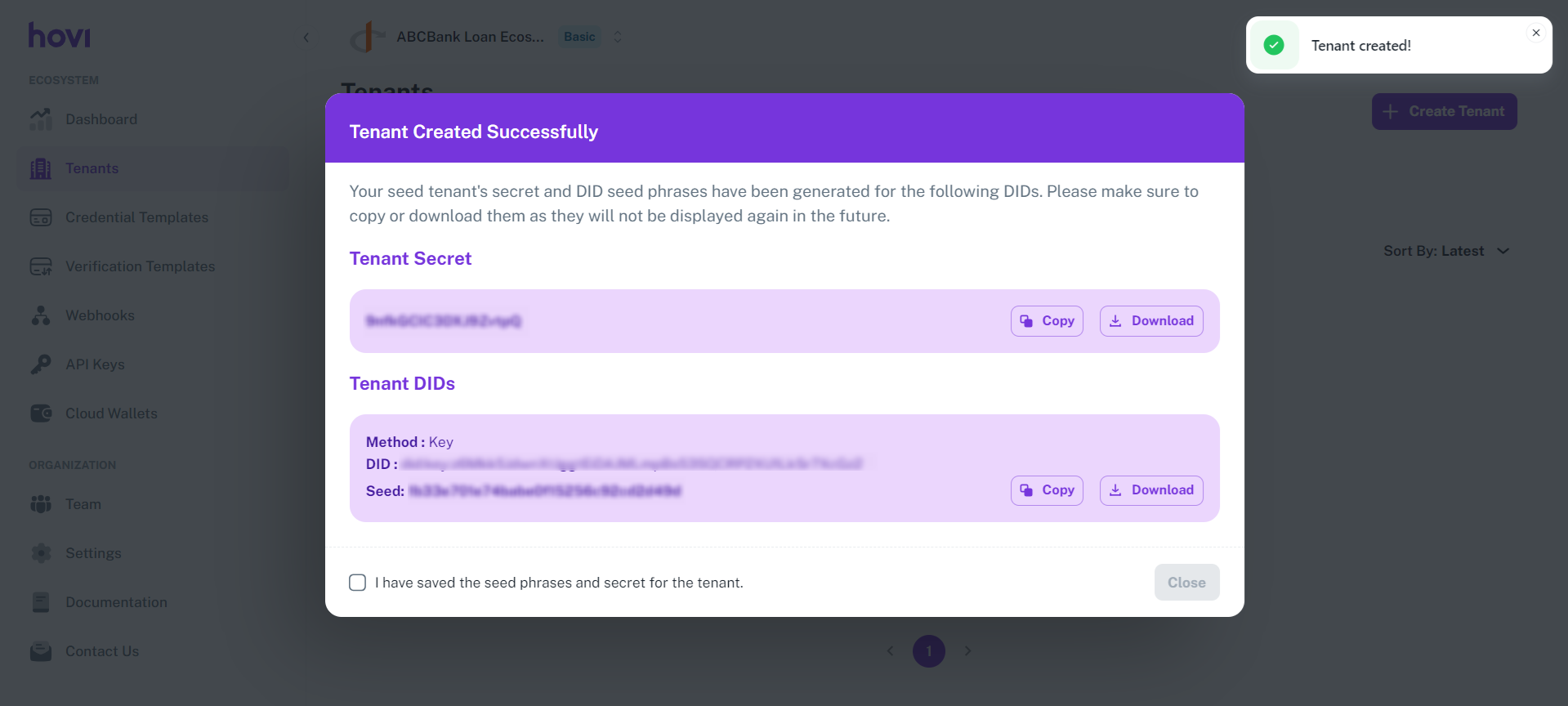This screenshot has width=1568, height=706.
Task: Copy the Tenant Secret
Action: click(x=1047, y=321)
